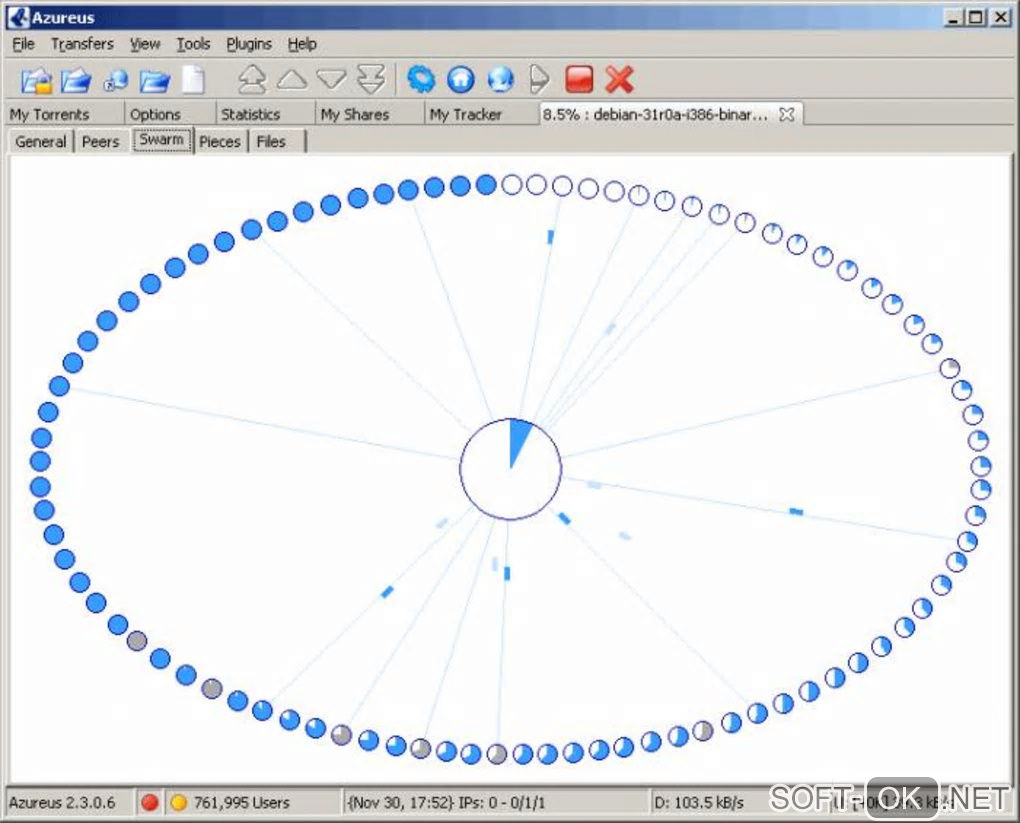Open the Pieces sub-tab

coord(220,141)
